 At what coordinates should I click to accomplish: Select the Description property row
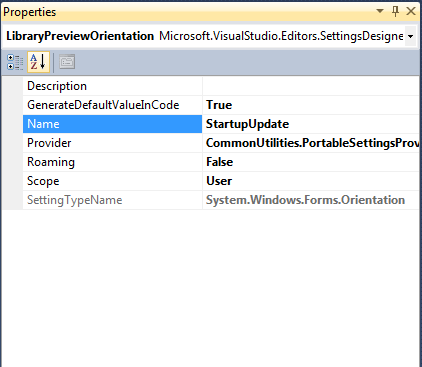point(221,86)
